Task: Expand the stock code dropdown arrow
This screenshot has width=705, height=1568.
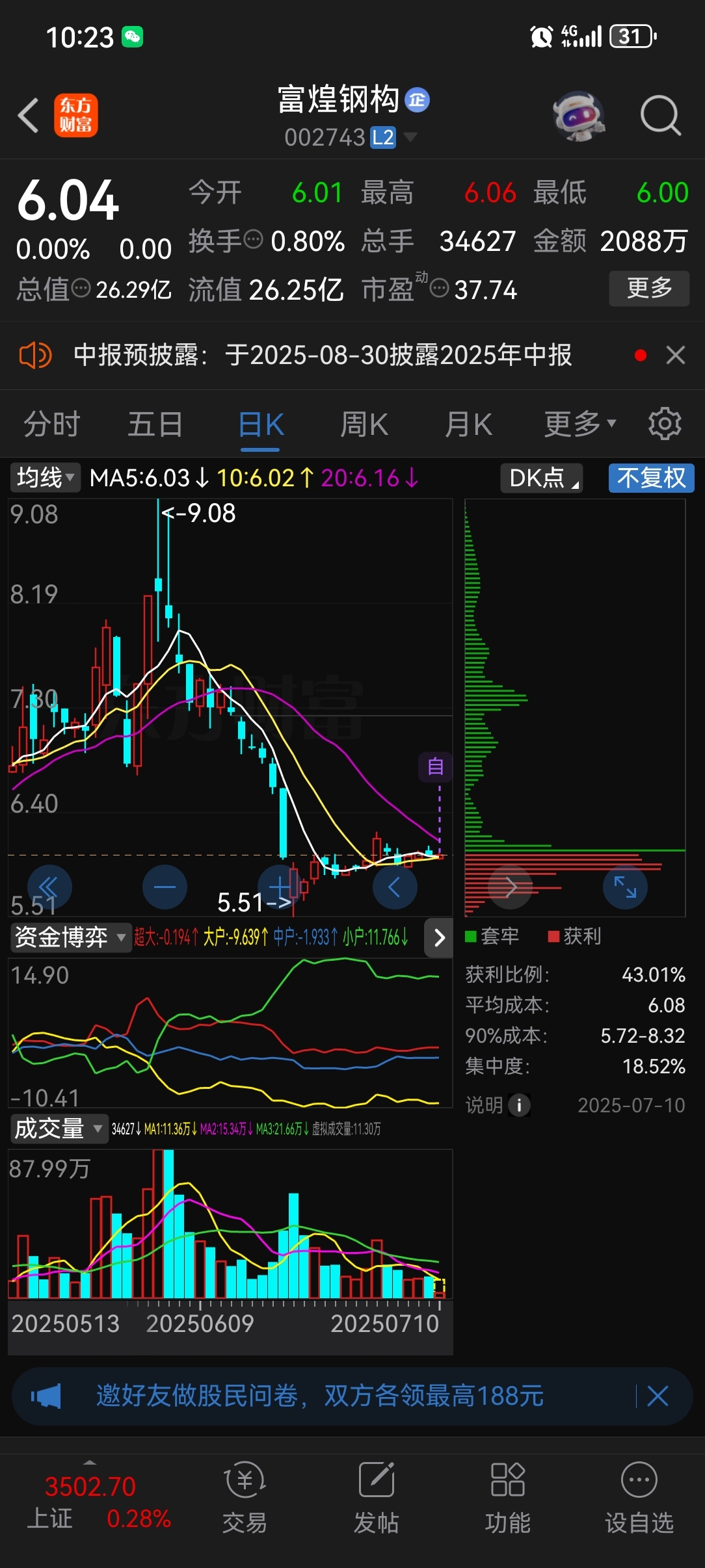Action: tap(410, 137)
